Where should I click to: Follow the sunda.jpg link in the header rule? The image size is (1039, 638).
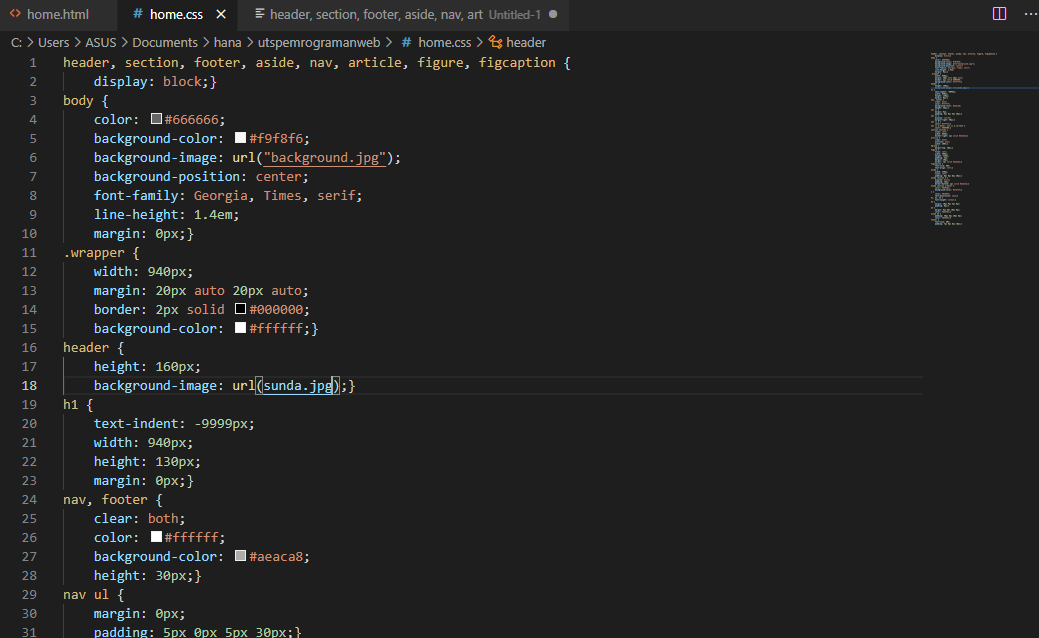coord(298,386)
